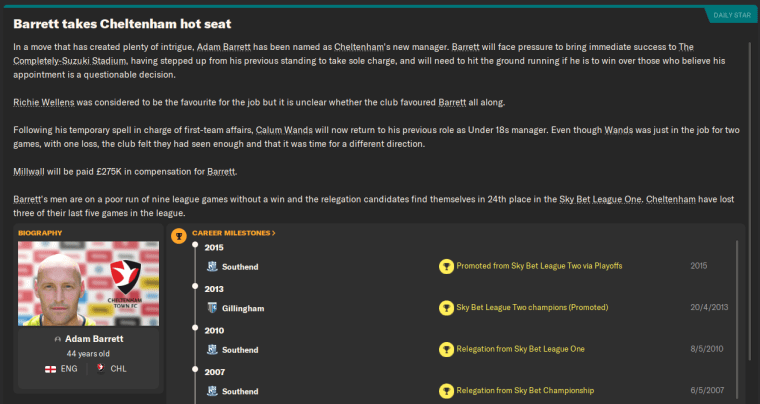Open Richie Wellens profile link
The width and height of the screenshot is (760, 404).
pyautogui.click(x=42, y=103)
